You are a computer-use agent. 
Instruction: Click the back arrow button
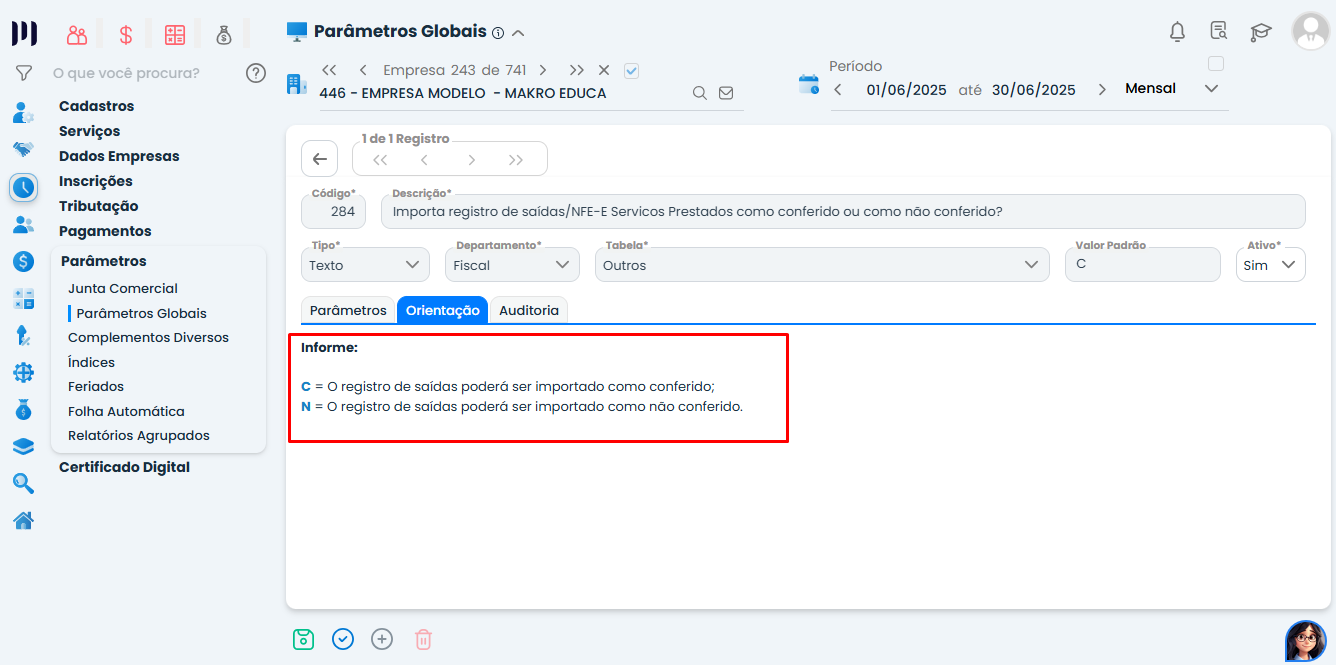tap(319, 159)
